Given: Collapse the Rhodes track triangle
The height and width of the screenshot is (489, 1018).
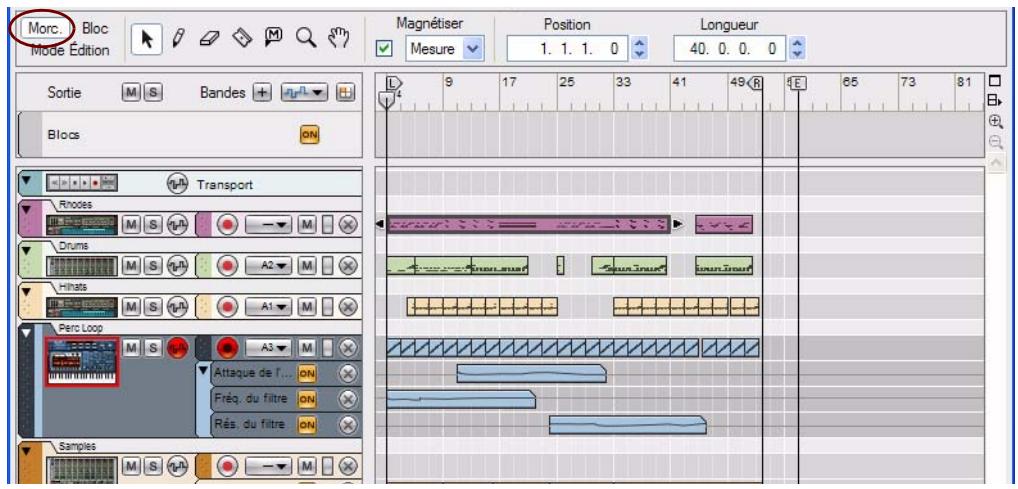Looking at the screenshot, I should [26, 209].
